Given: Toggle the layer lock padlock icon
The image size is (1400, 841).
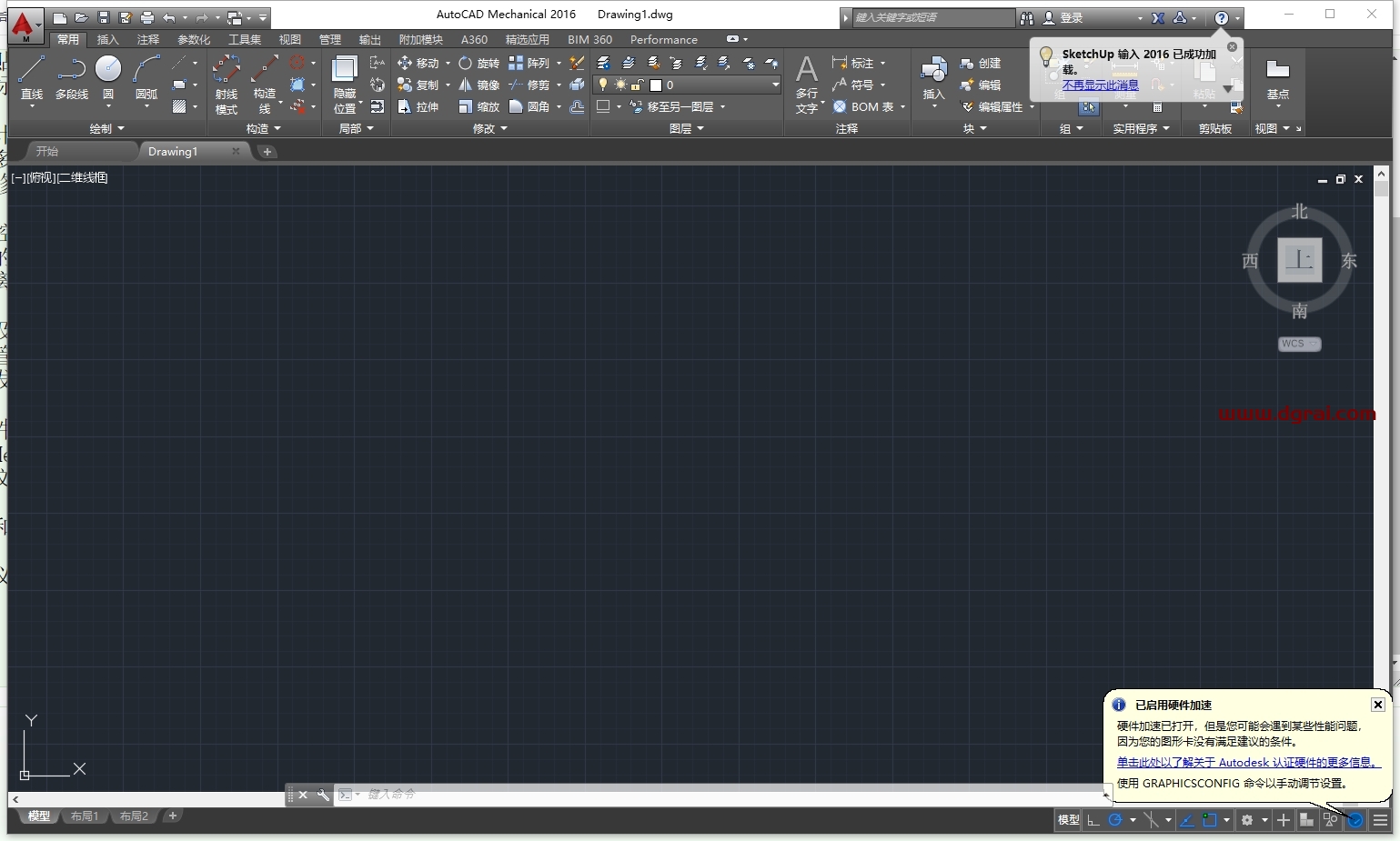Looking at the screenshot, I should 638,85.
